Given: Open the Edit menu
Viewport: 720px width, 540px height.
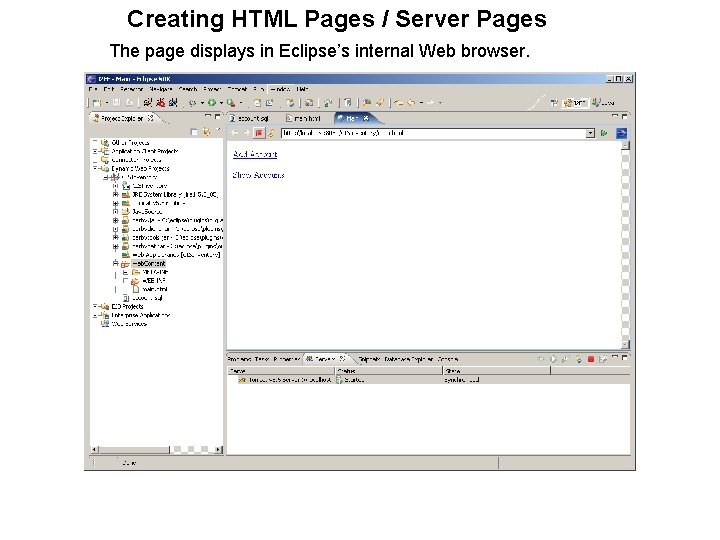Looking at the screenshot, I should coord(109,89).
